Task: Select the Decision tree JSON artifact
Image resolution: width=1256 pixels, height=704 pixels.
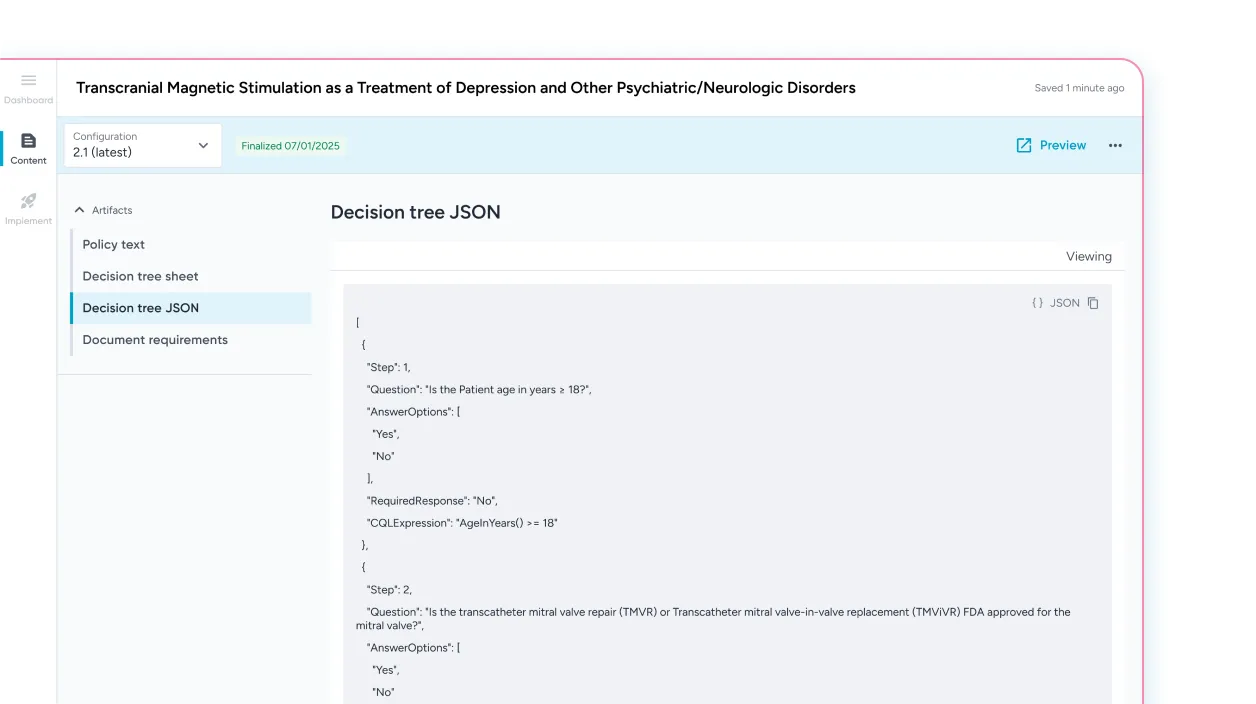Action: click(x=143, y=308)
